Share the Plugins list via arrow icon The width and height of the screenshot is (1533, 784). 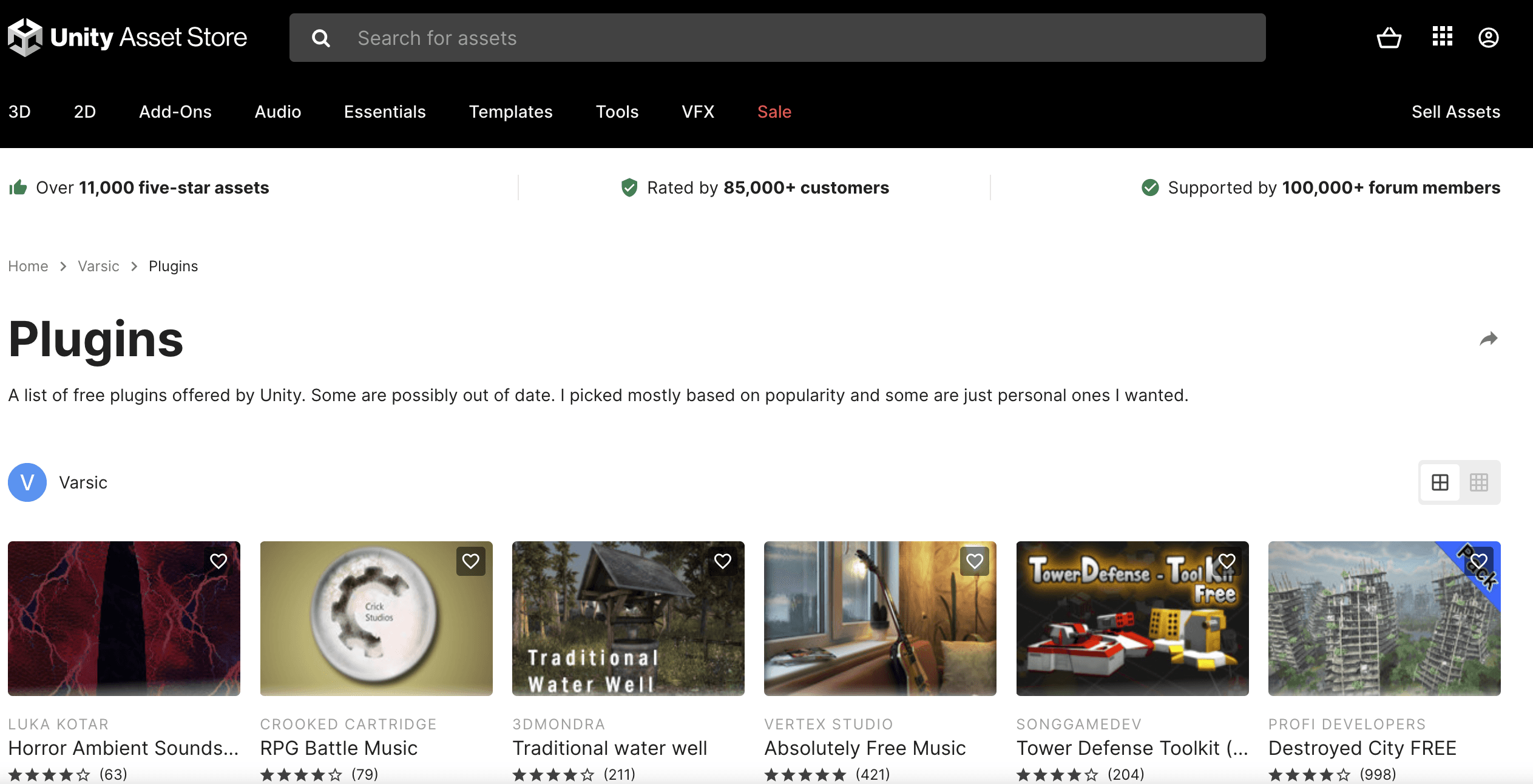pyautogui.click(x=1488, y=339)
